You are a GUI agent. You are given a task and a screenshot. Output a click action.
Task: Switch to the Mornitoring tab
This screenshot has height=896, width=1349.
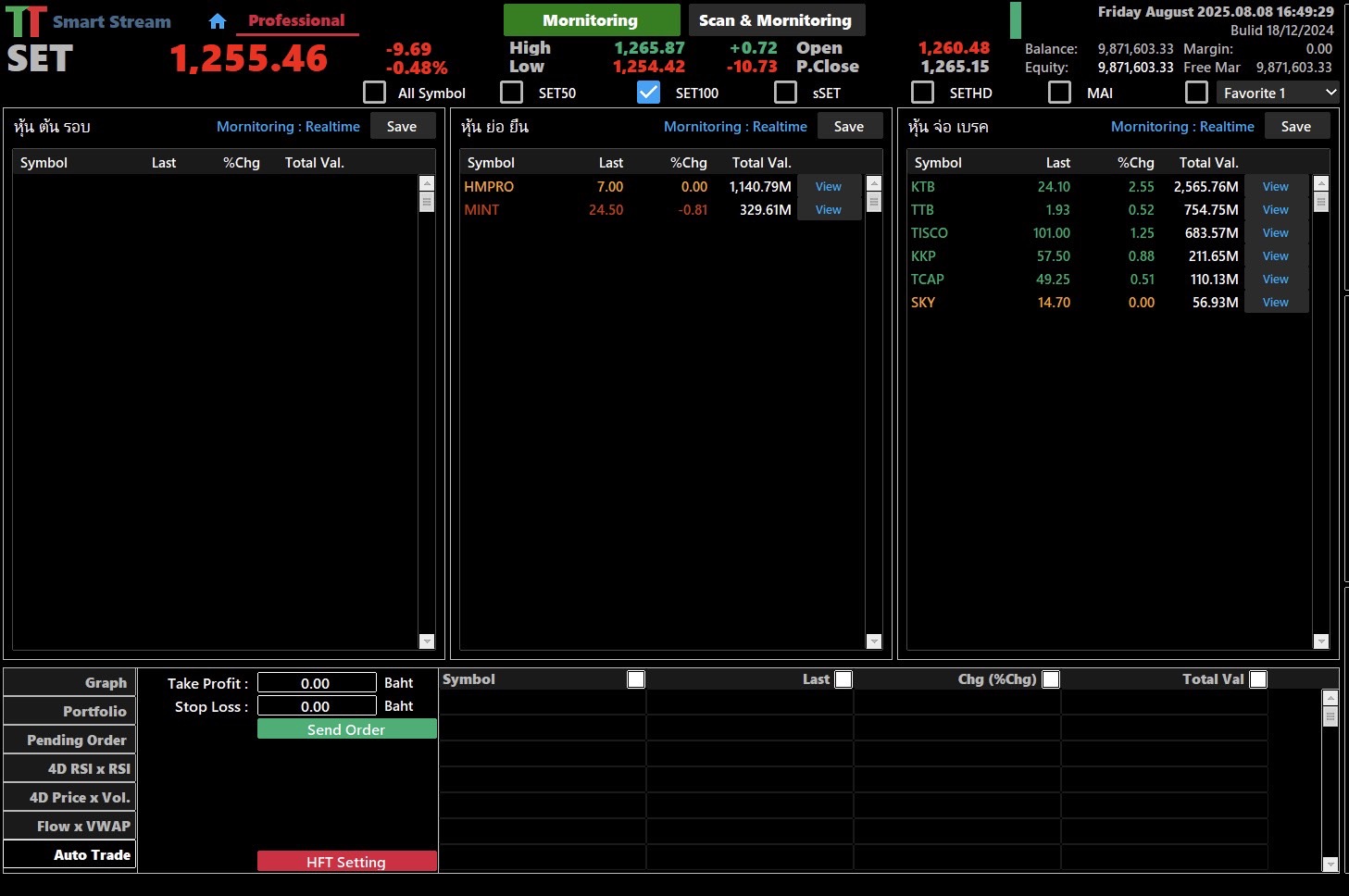pyautogui.click(x=591, y=20)
